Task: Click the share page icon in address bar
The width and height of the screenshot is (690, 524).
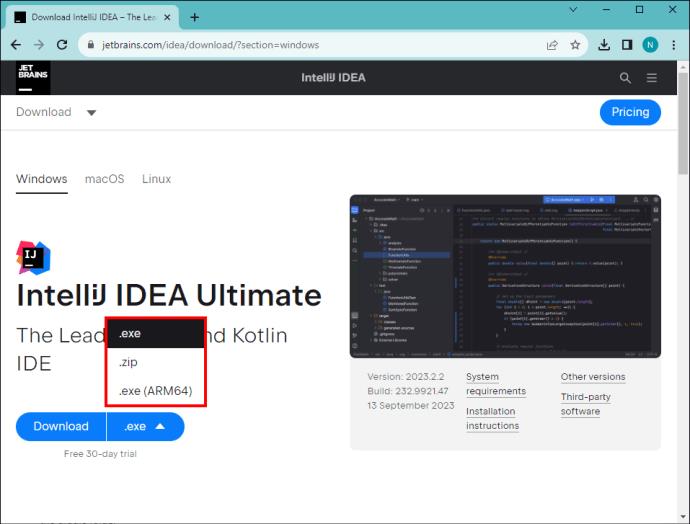Action: pos(552,45)
